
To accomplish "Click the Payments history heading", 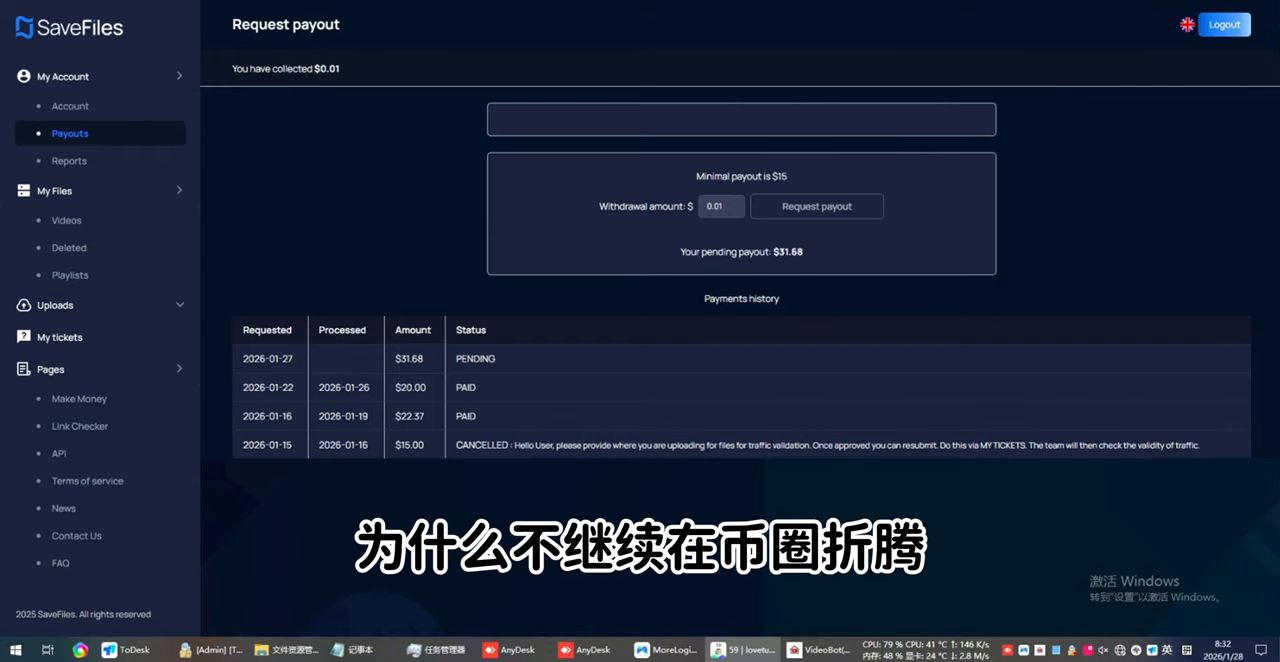I will point(741,299).
